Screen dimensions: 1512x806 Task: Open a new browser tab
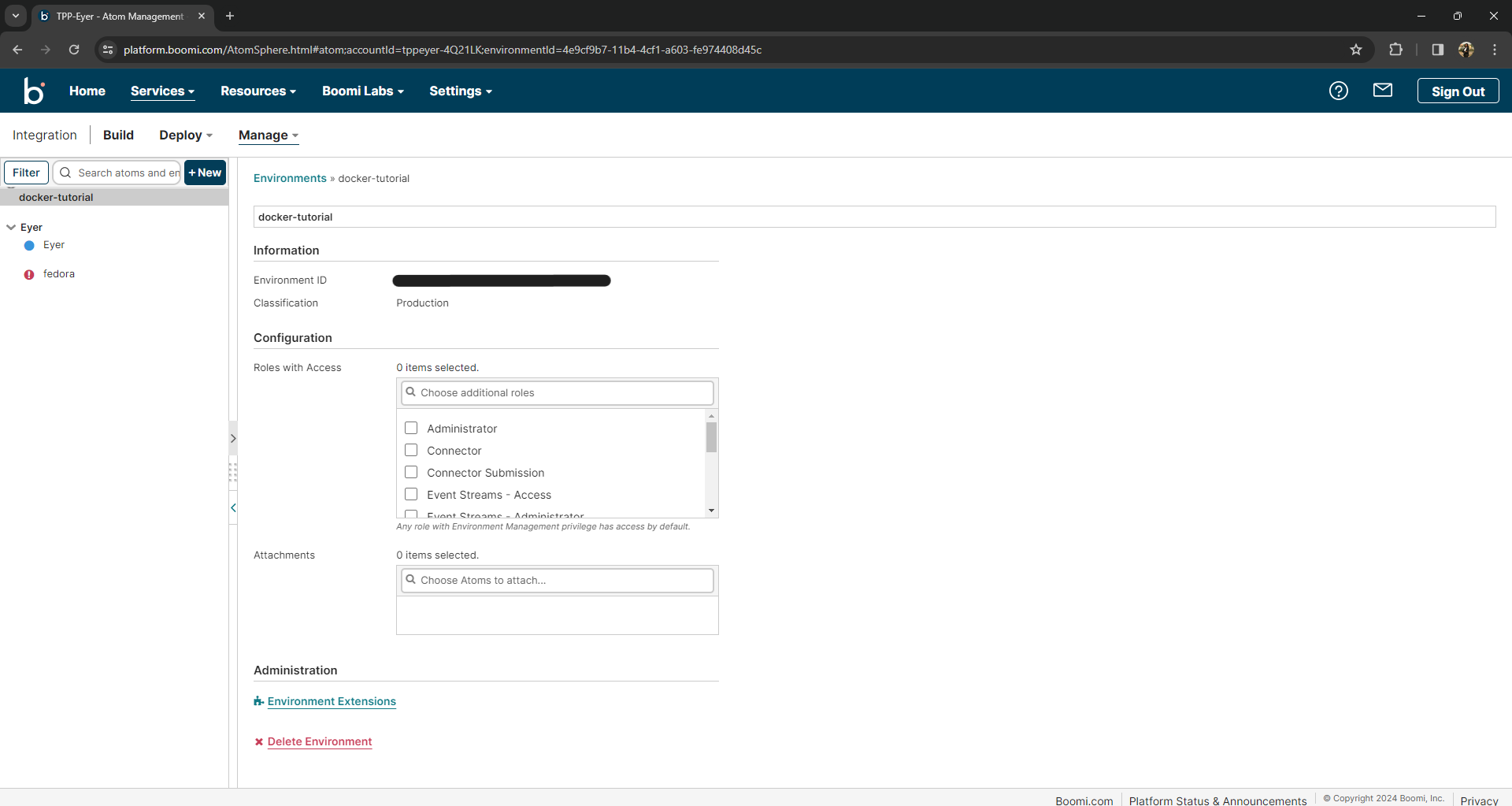(230, 16)
